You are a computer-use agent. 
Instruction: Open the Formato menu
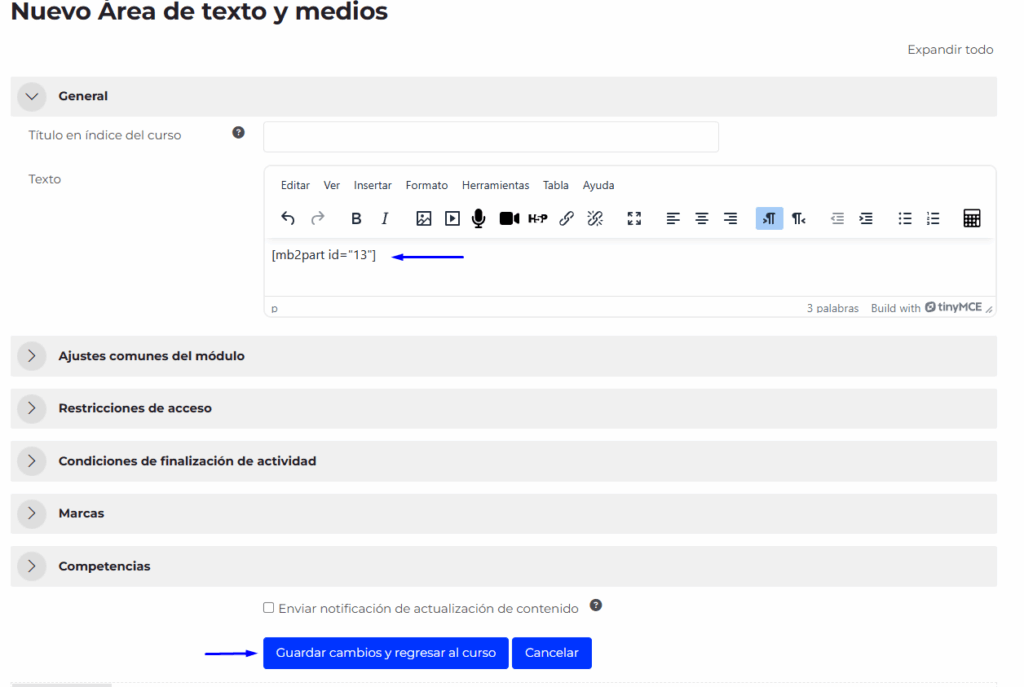coord(426,185)
